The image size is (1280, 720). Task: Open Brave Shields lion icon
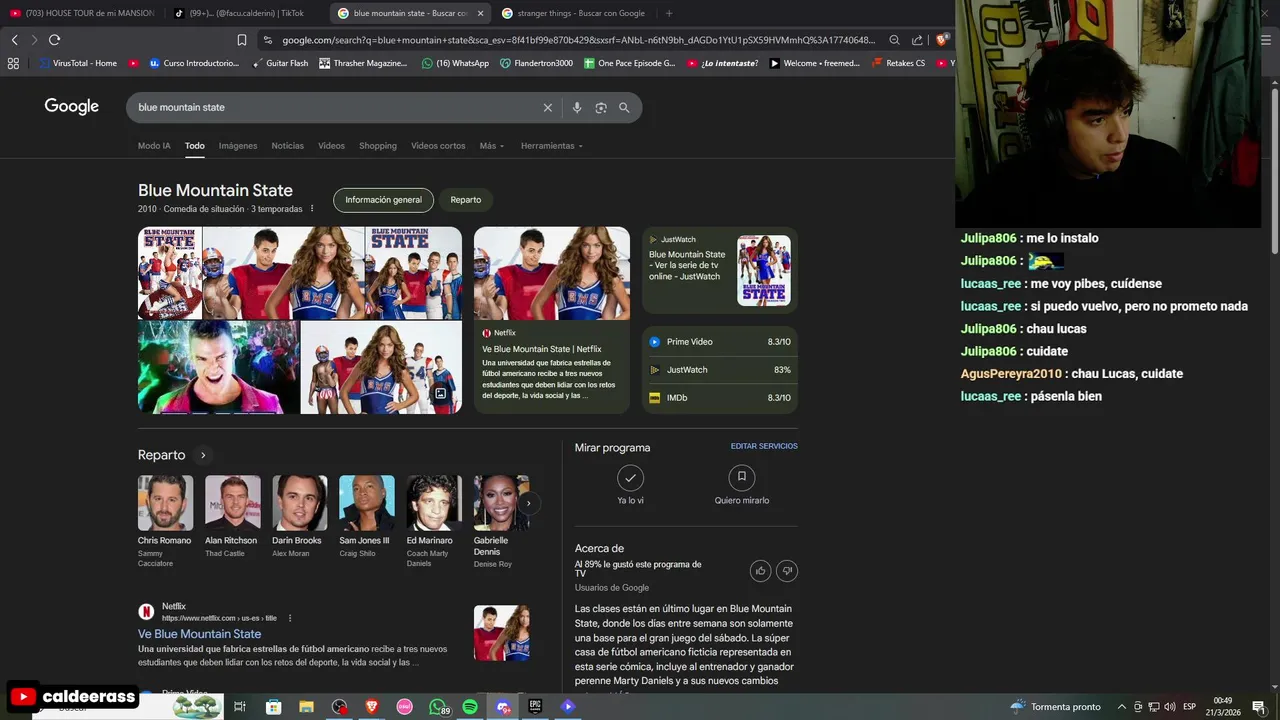point(942,40)
